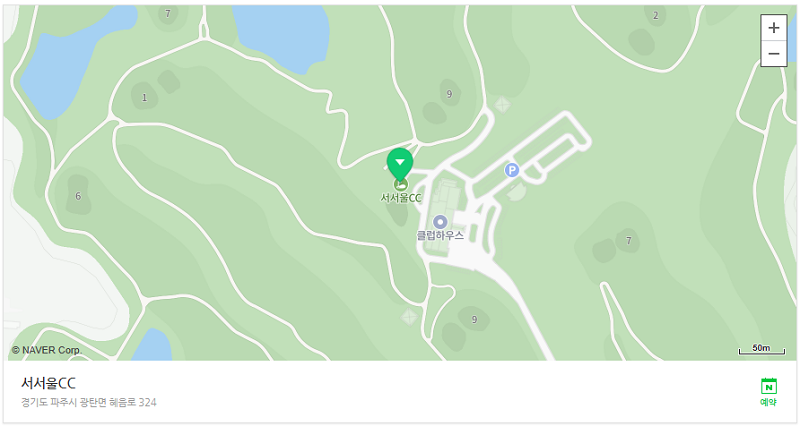Click the blue parking P icon
Viewport: 800px width, 426px height.
pyautogui.click(x=512, y=170)
